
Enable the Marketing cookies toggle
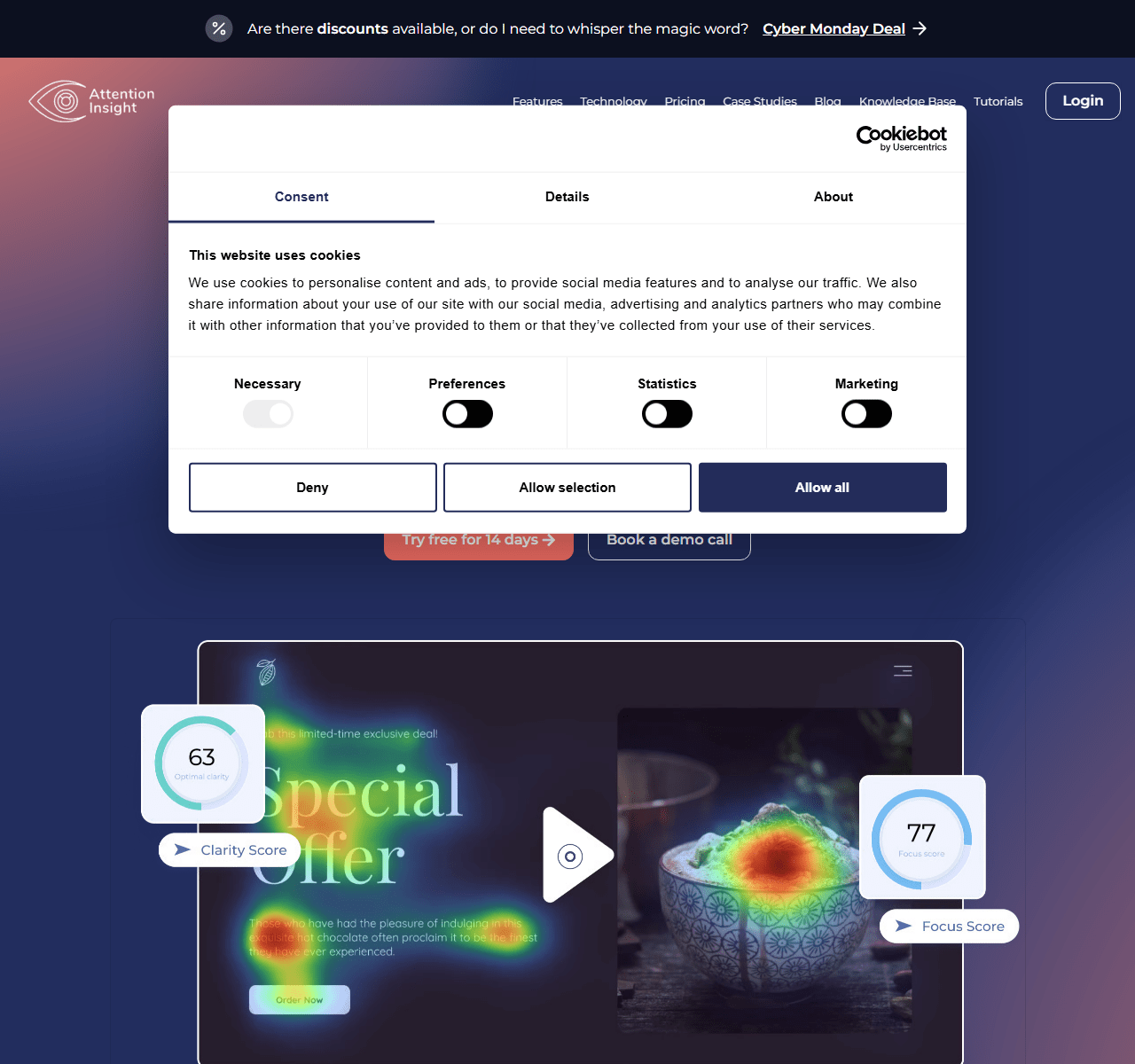tap(866, 414)
